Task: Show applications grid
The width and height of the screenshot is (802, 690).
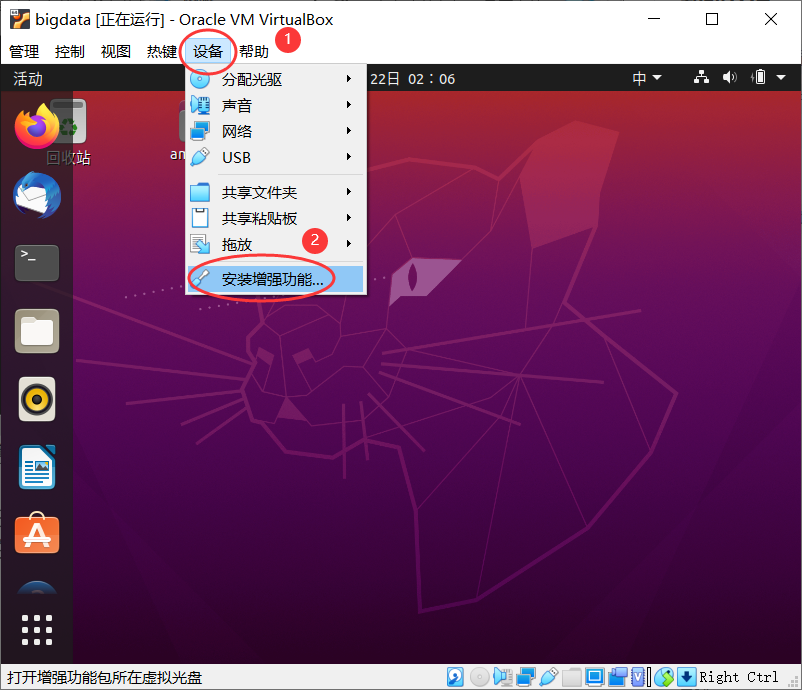Action: 37,630
